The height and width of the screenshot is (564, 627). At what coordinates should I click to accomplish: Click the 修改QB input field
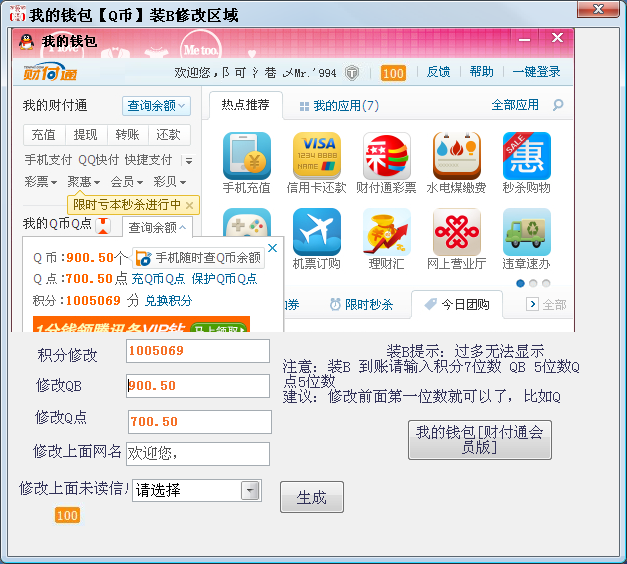click(198, 386)
